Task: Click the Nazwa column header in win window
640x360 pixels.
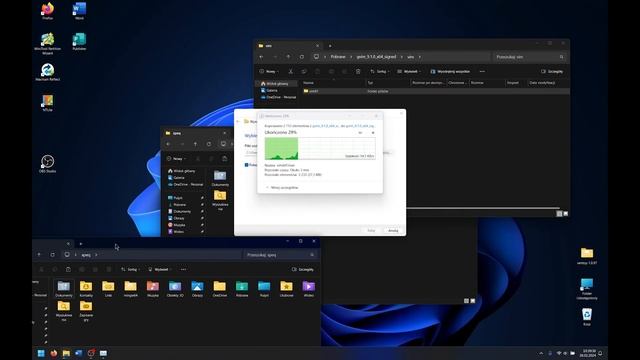Action: 309,83
